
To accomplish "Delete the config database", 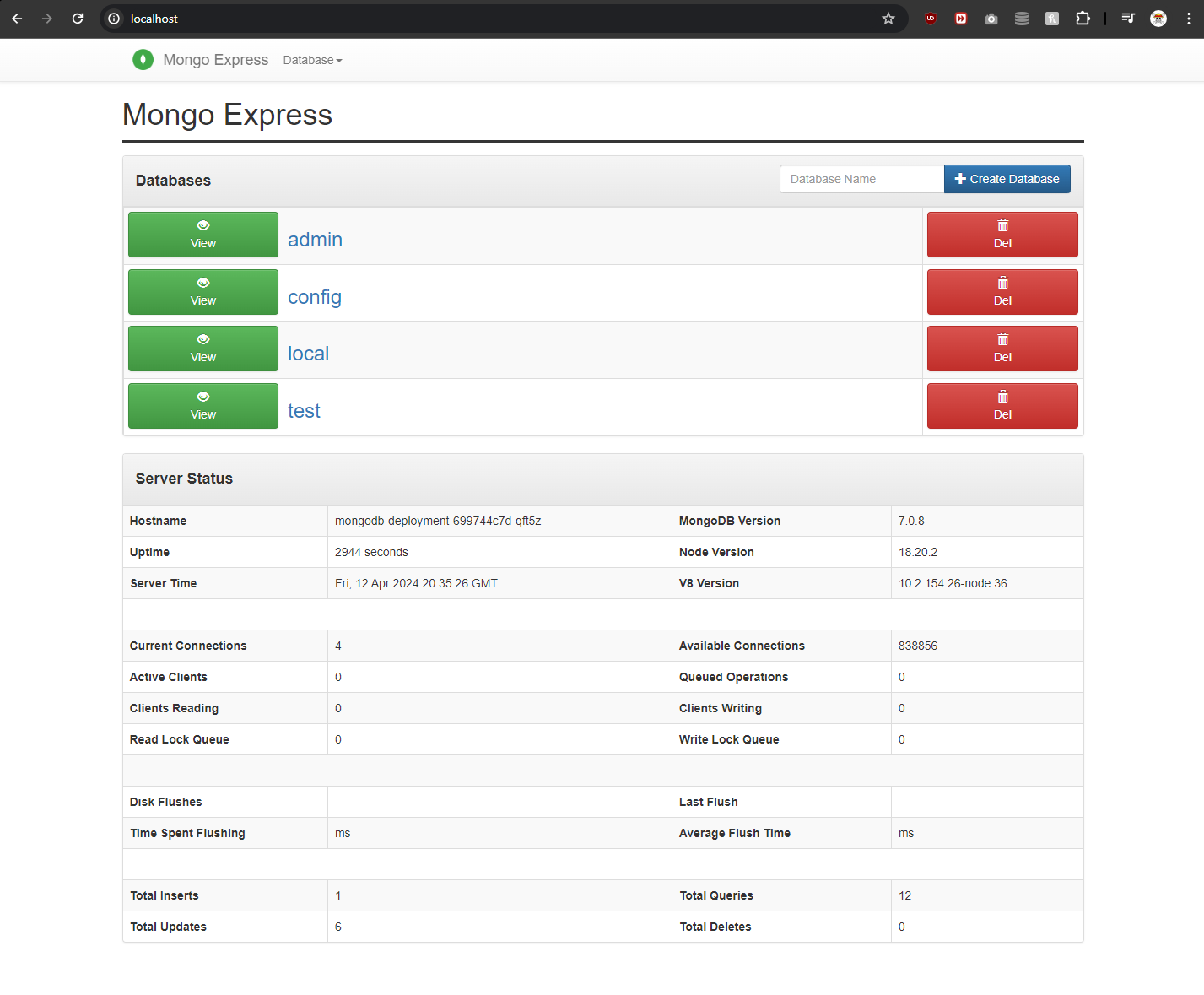I will (1002, 292).
